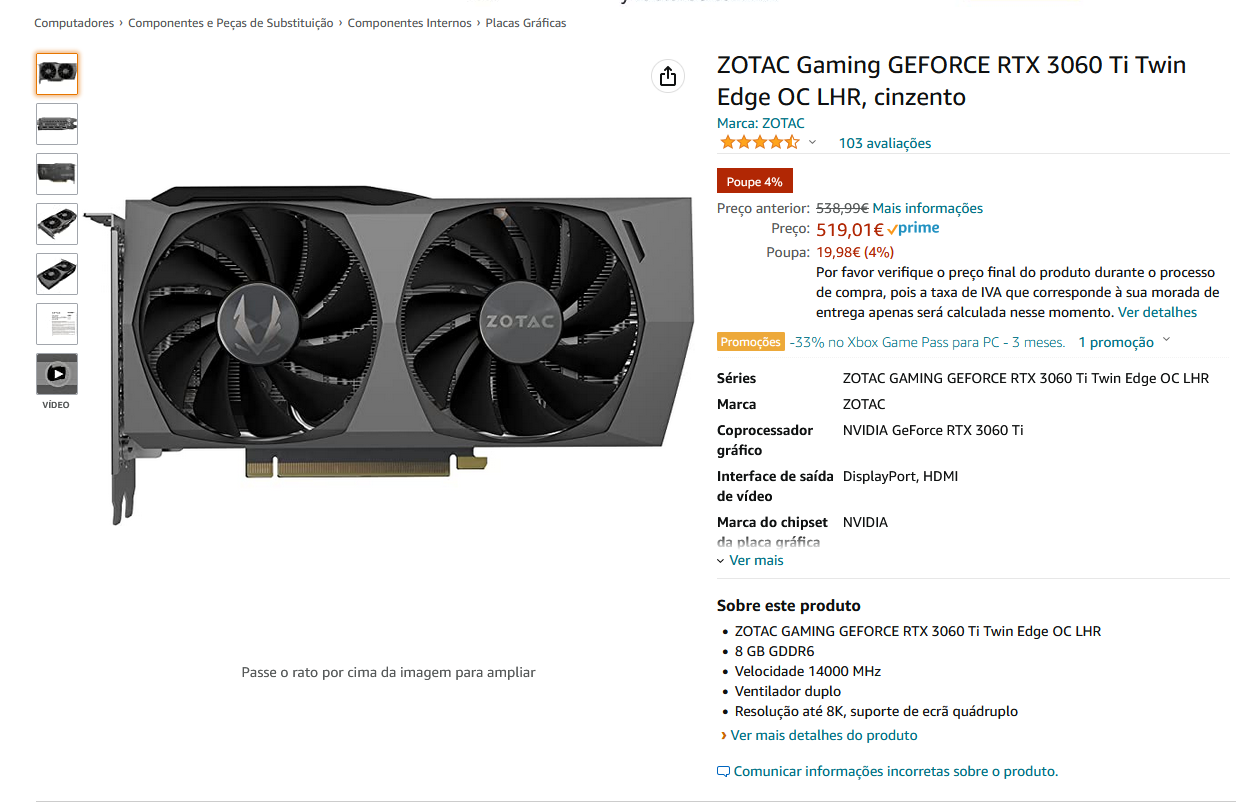Open 'Mais informações' about previous price
This screenshot has width=1237, height=805.
click(925, 208)
